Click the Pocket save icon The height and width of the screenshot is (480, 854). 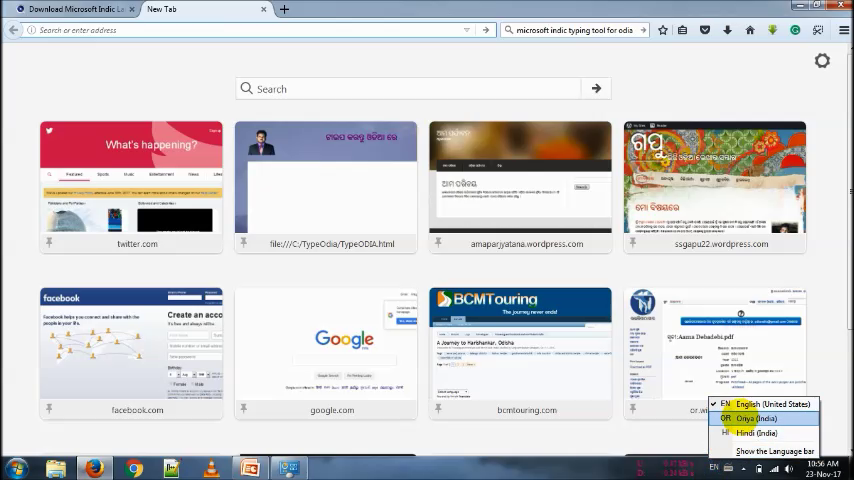point(705,30)
